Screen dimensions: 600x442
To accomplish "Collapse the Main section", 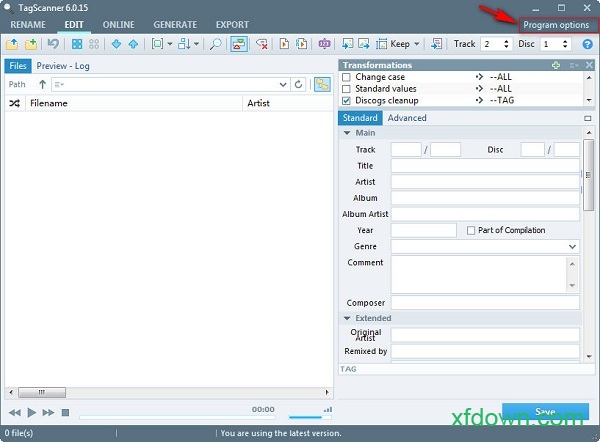I will pos(347,132).
